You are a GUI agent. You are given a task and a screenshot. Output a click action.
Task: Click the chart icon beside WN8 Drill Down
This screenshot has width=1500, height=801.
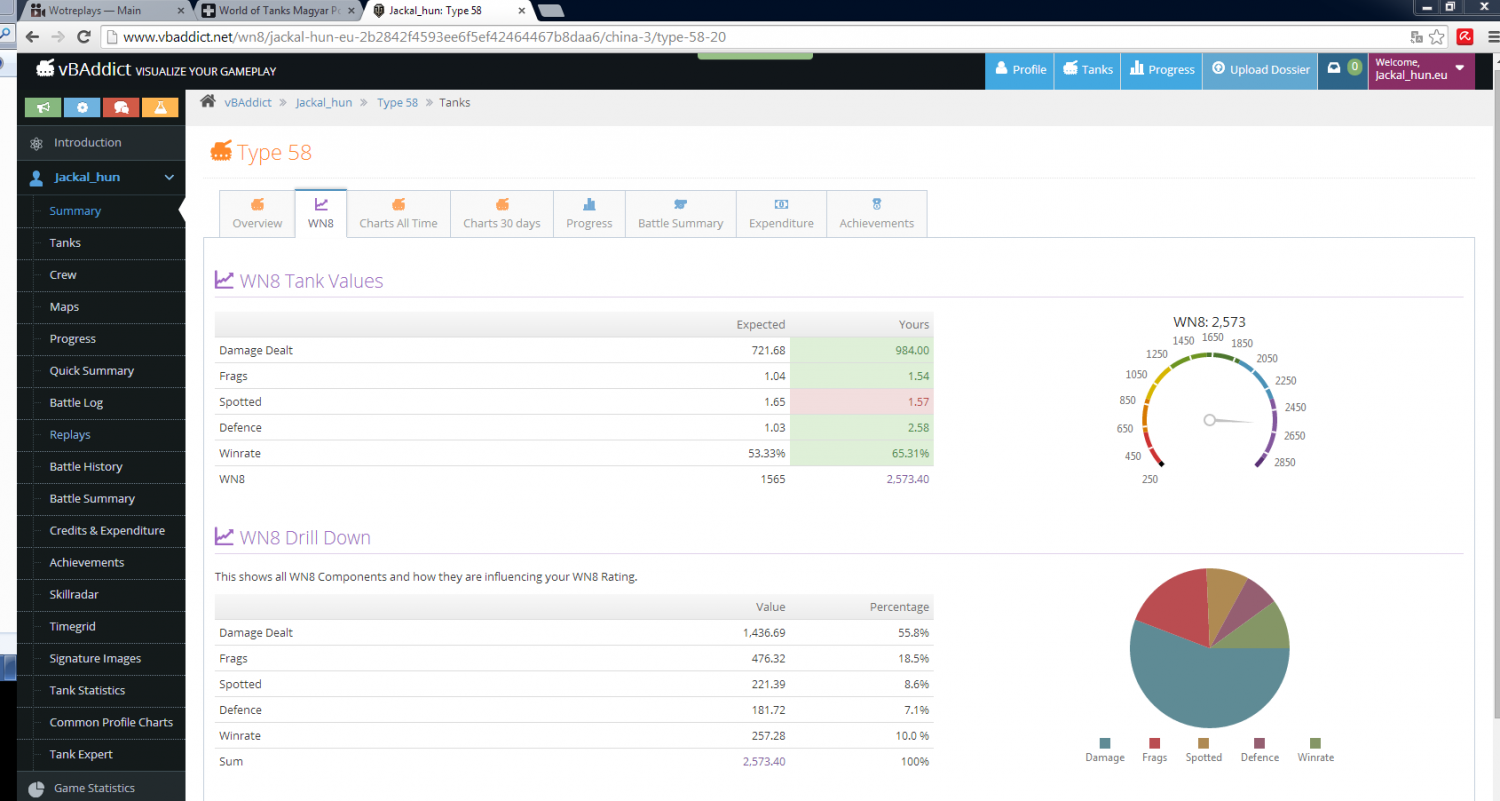pos(224,537)
